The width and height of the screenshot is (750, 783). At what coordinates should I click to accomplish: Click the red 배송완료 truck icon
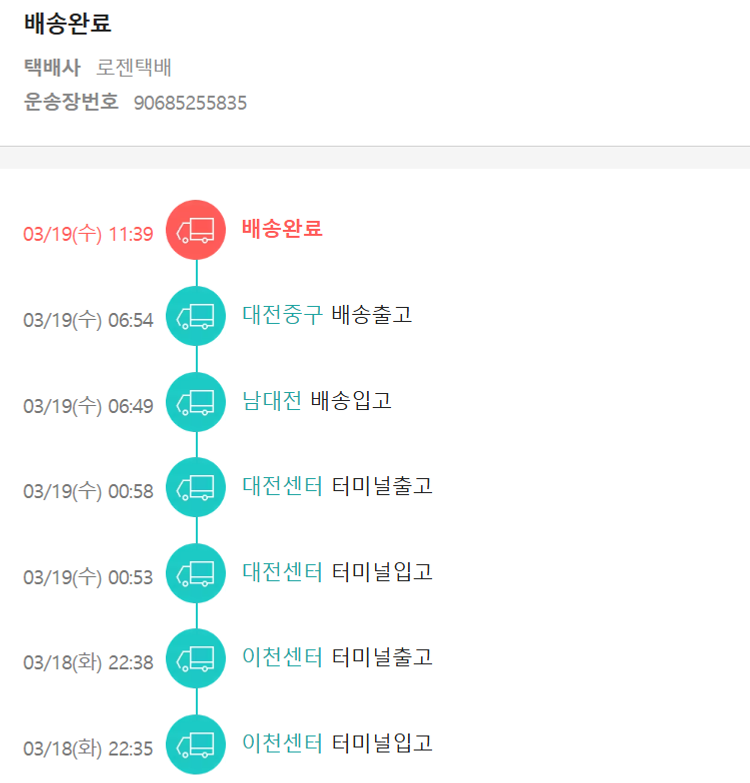click(x=196, y=230)
